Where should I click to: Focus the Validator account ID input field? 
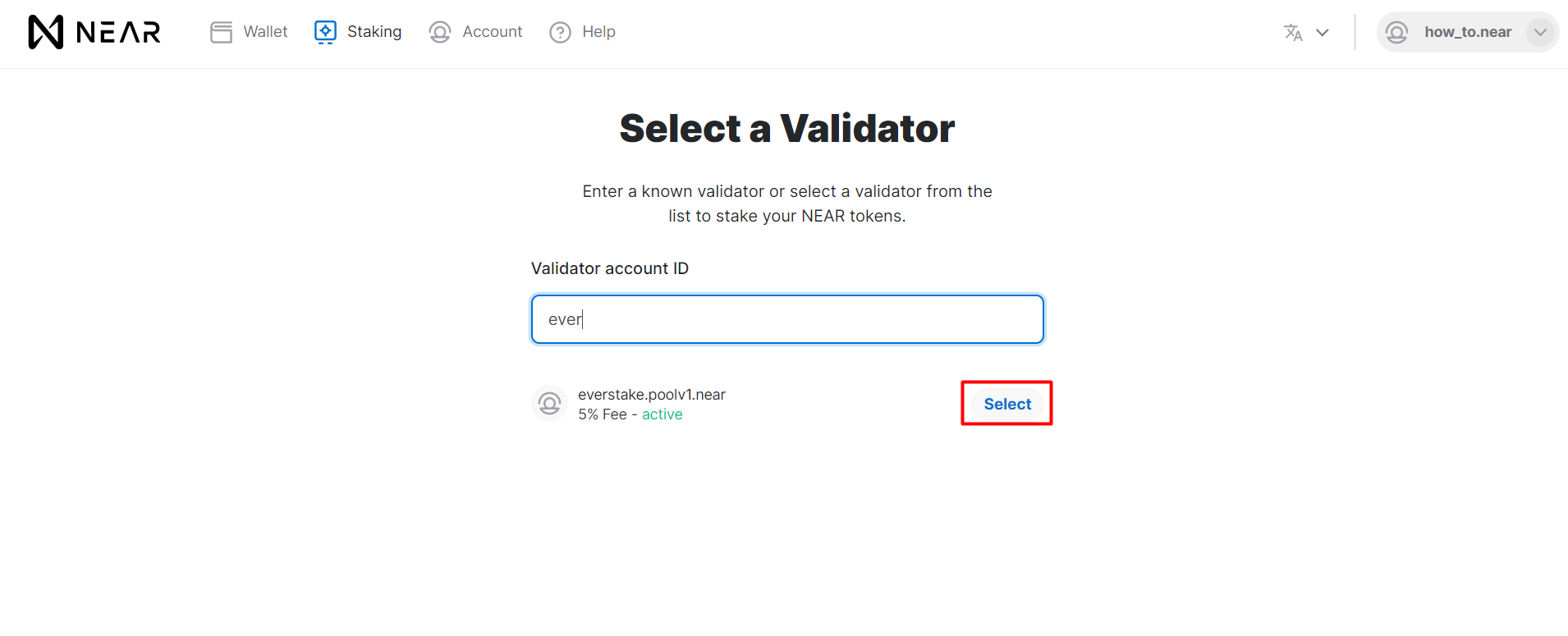coord(786,319)
